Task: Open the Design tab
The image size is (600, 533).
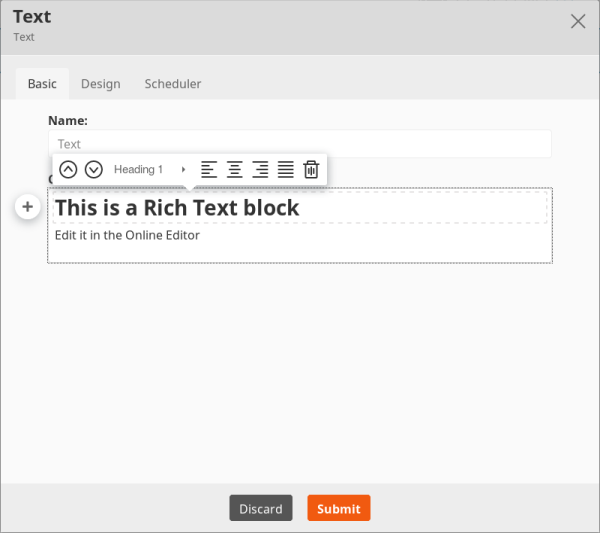Action: tap(100, 84)
